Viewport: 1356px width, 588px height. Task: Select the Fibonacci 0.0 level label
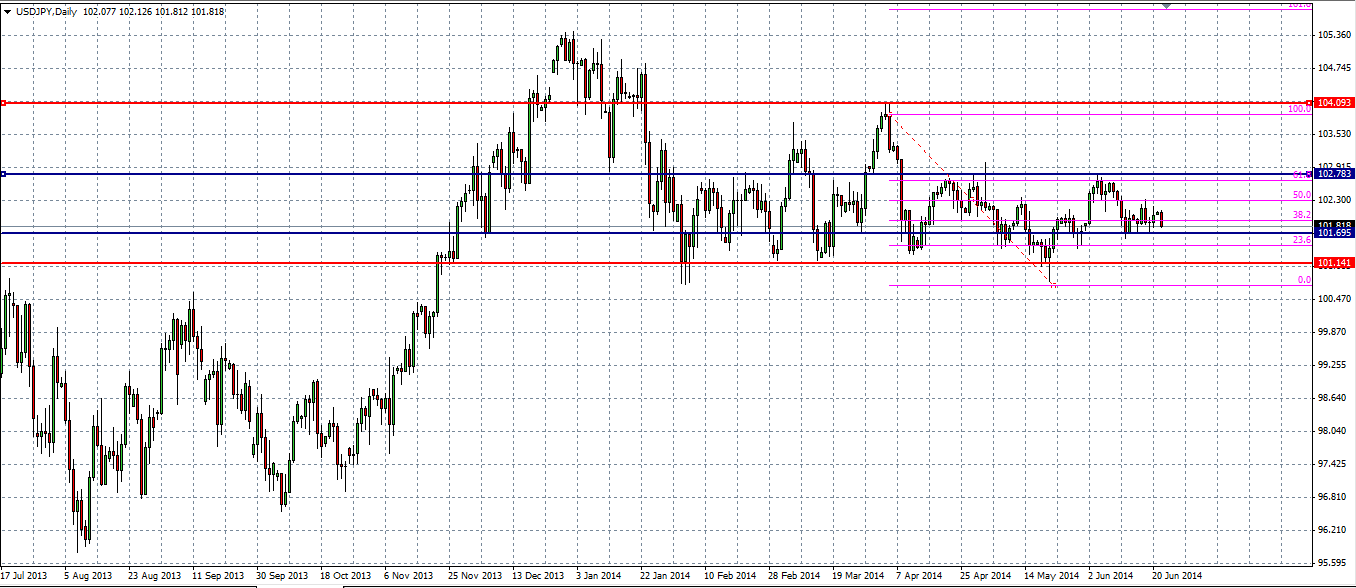tap(1304, 280)
